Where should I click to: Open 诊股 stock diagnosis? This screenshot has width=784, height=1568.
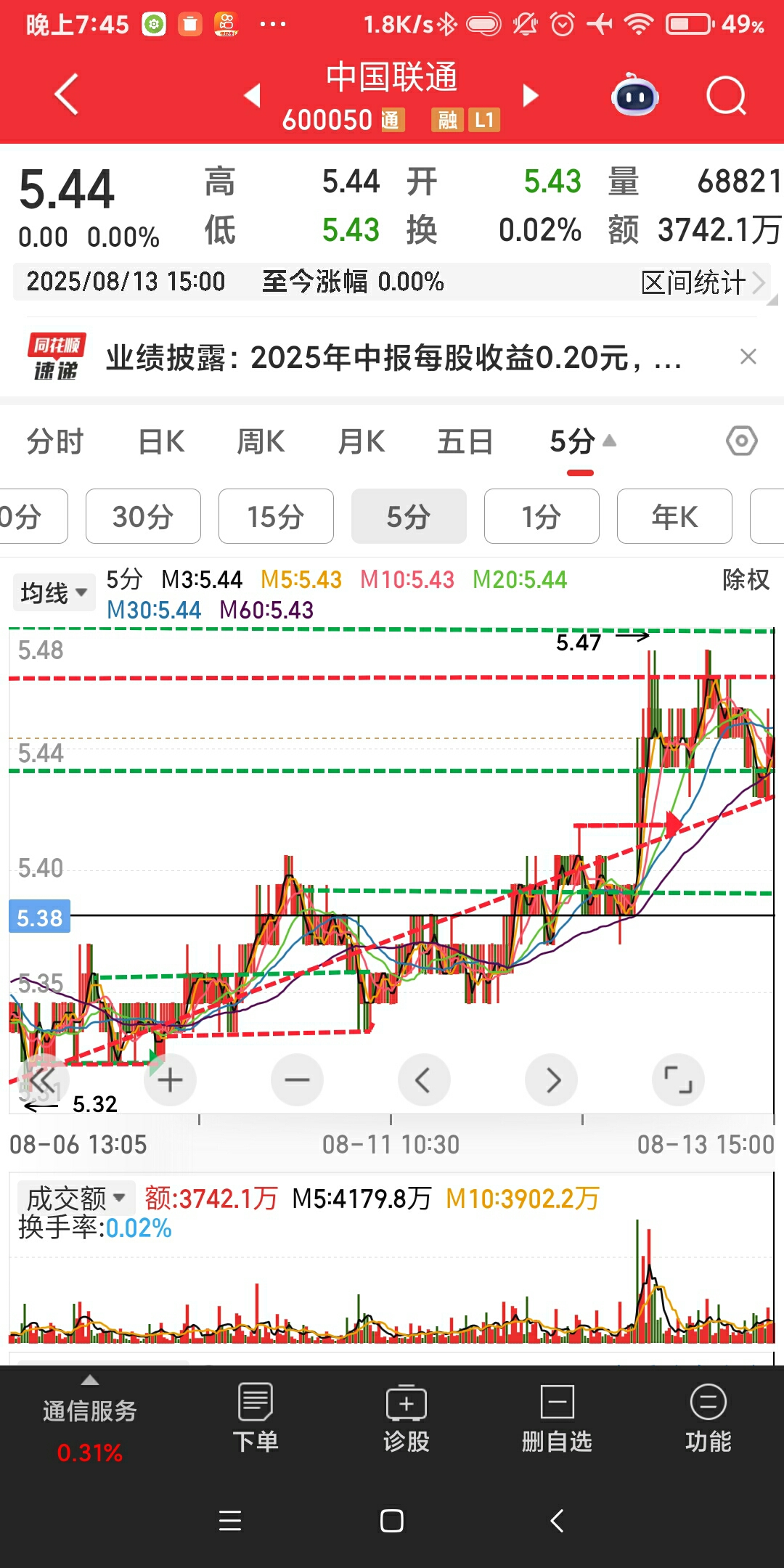coord(407,1418)
